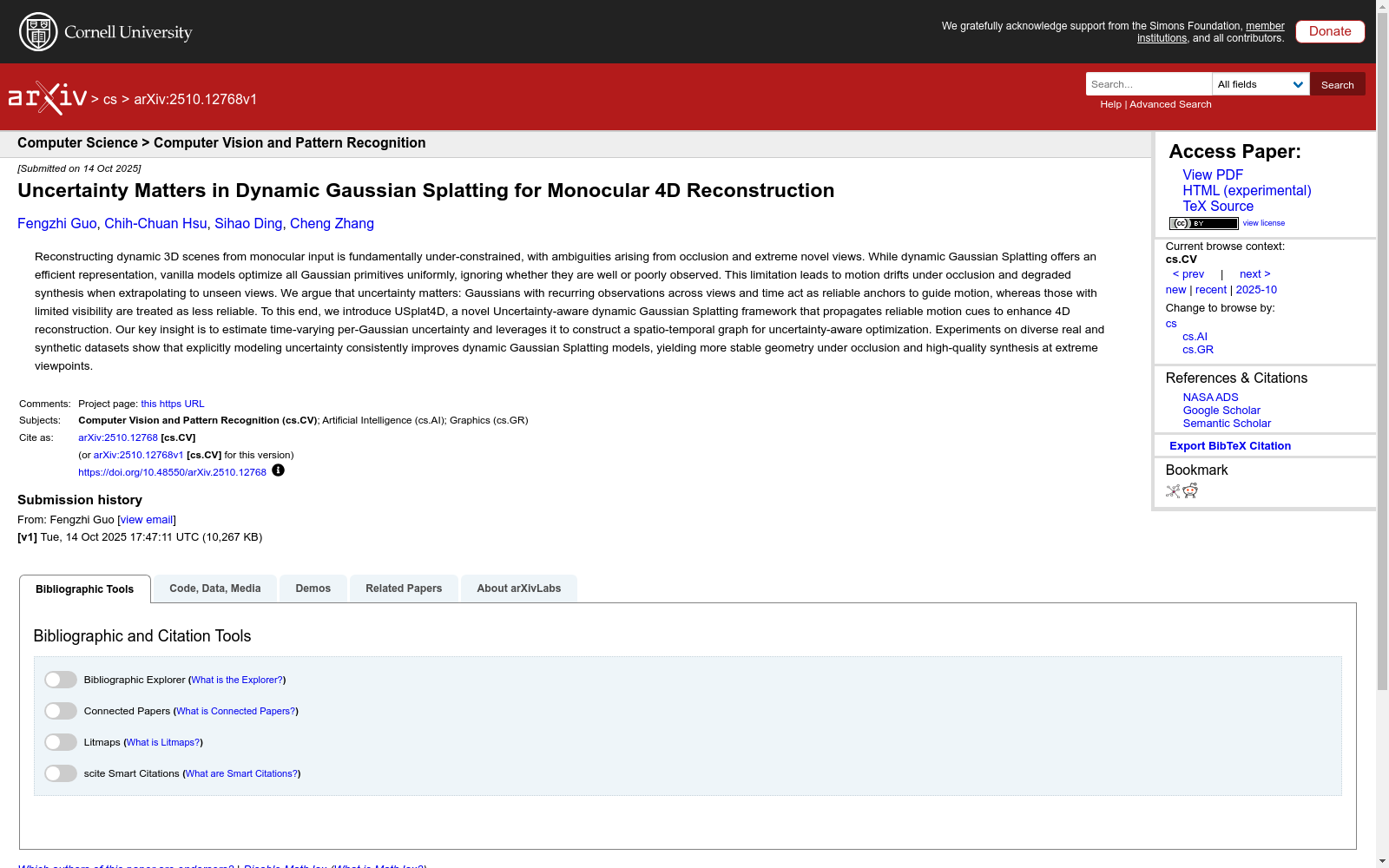
Task: Click the arXiv:2510.12768v1 version link
Action: click(x=139, y=455)
